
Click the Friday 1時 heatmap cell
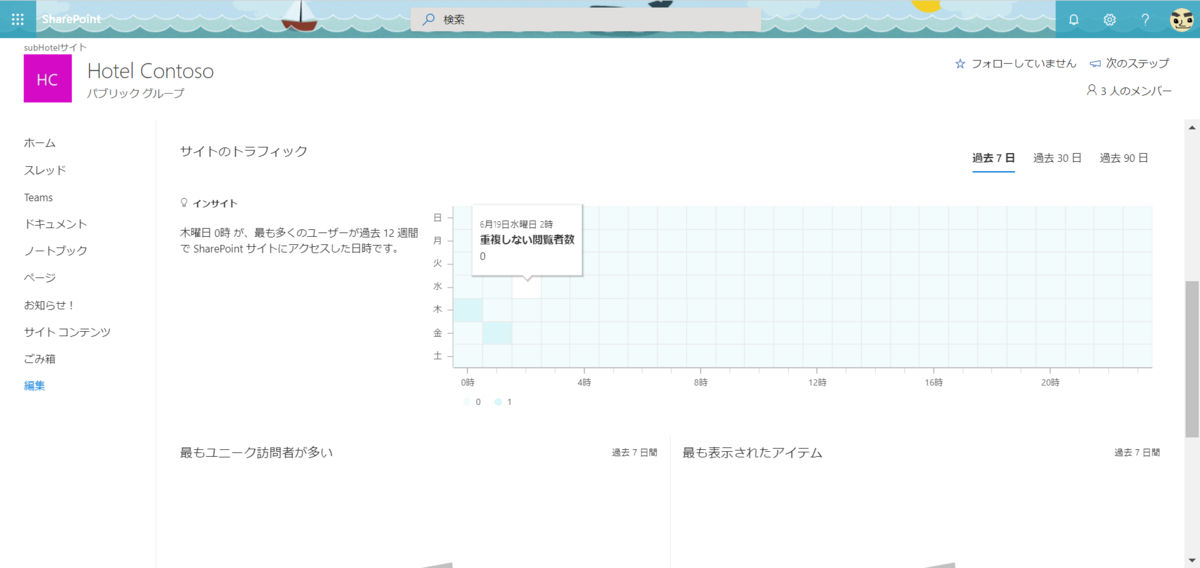coord(497,333)
